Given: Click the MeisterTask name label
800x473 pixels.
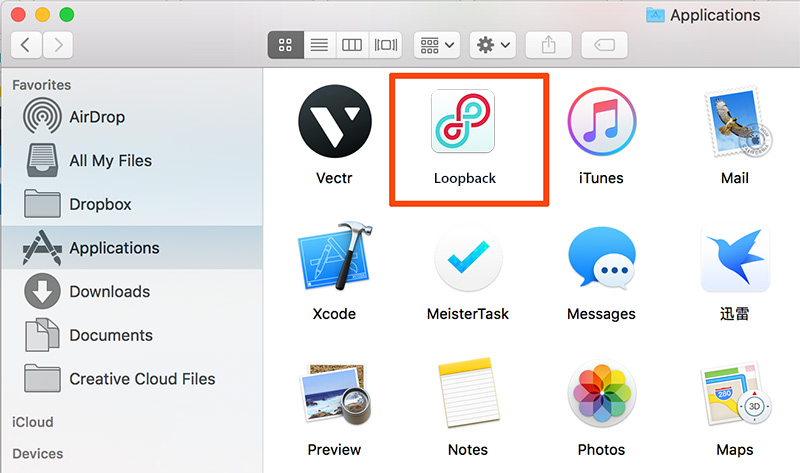Looking at the screenshot, I should point(468,314).
